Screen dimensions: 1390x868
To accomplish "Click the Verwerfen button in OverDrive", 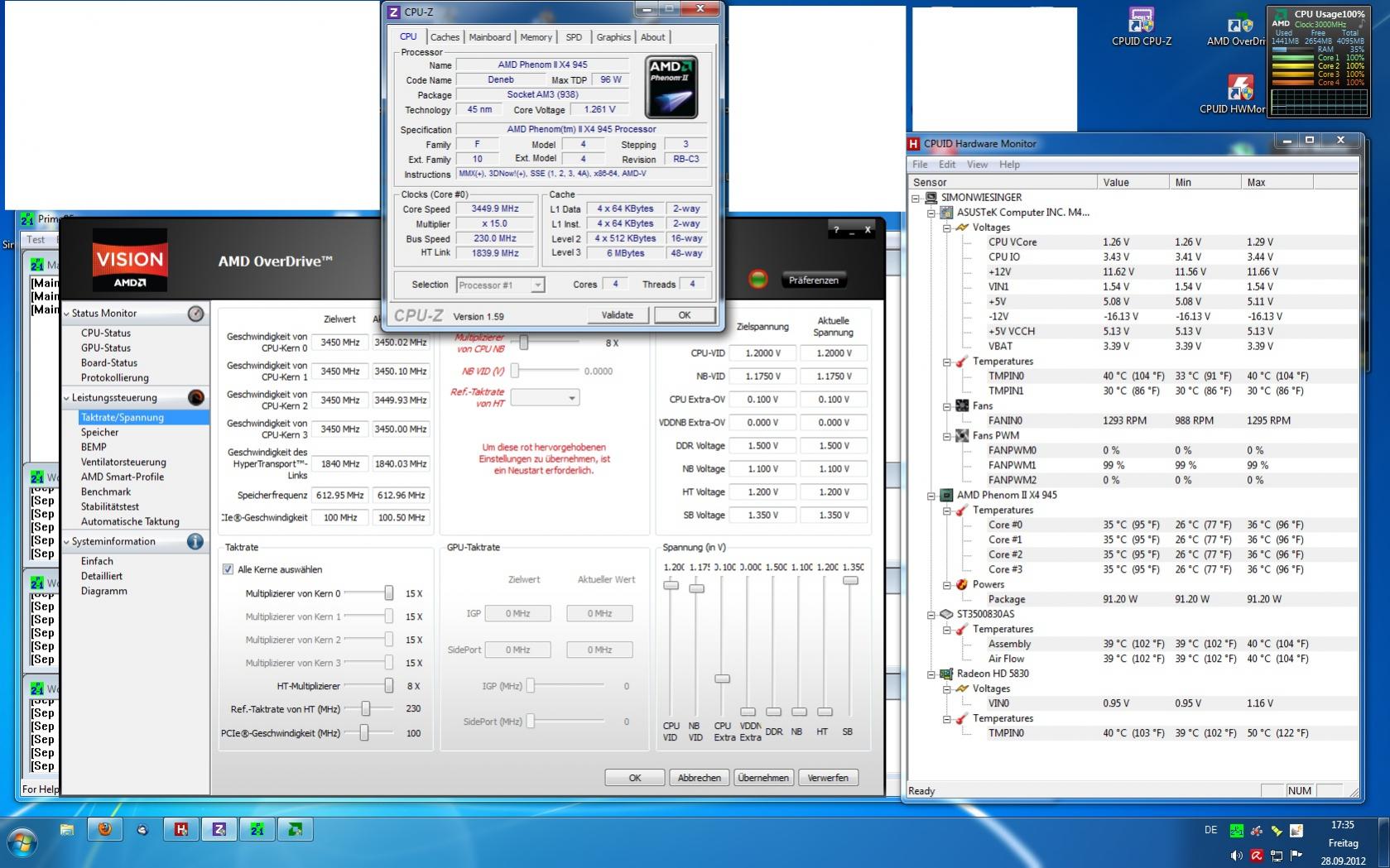I will click(x=828, y=778).
